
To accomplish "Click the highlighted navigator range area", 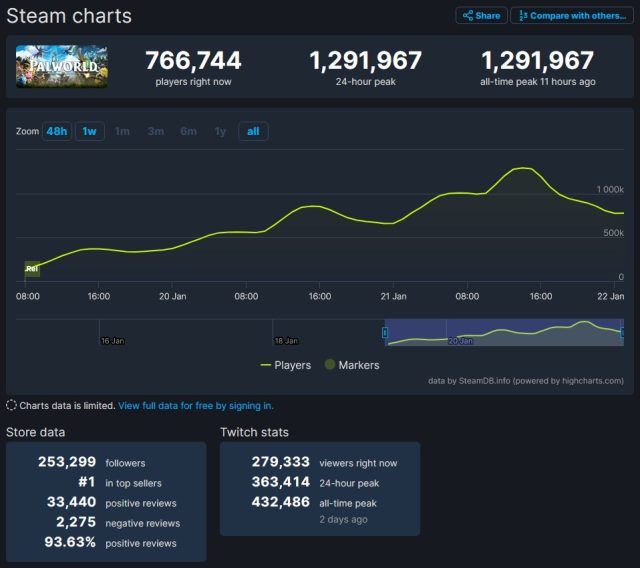I will click(504, 333).
